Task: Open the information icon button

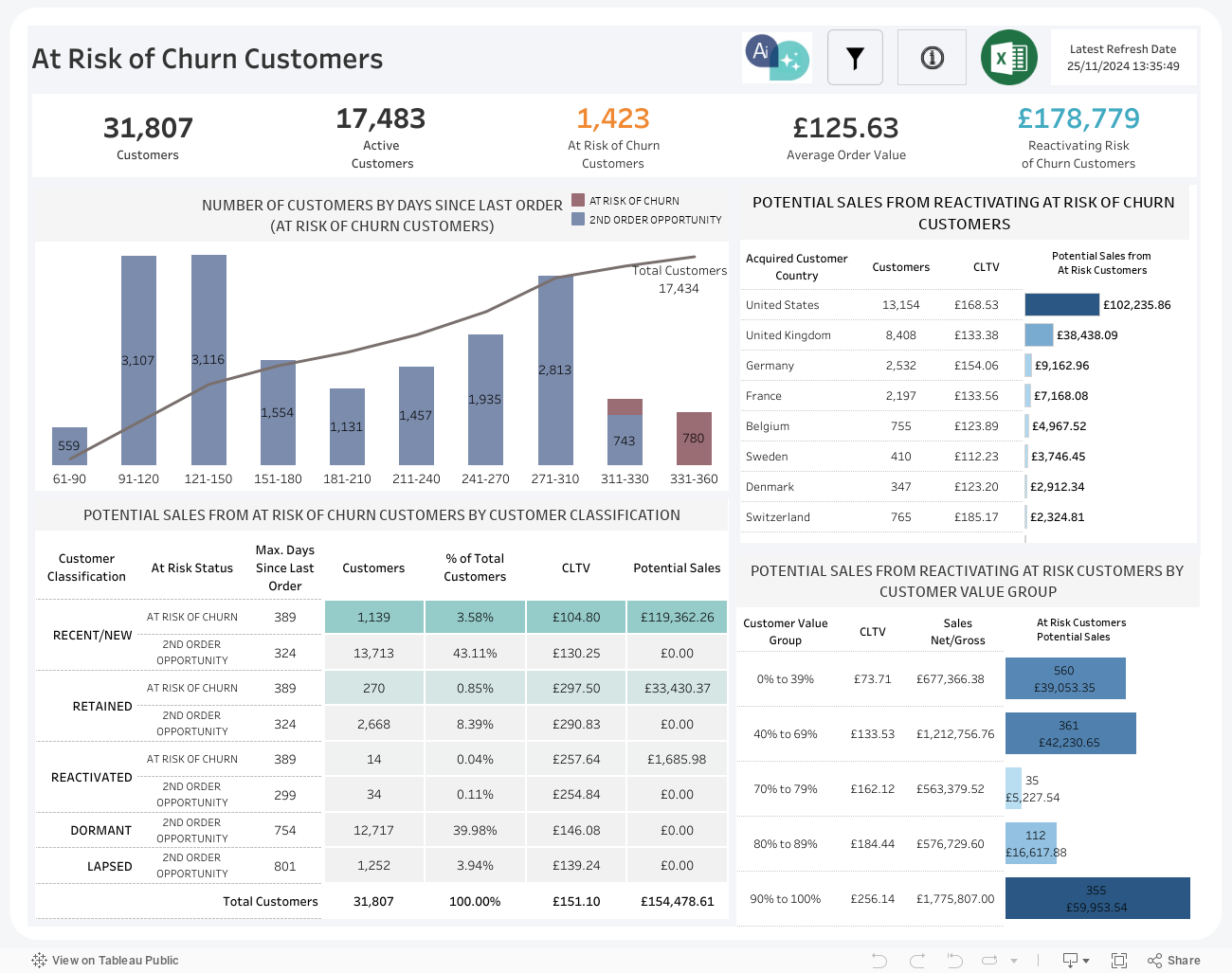Action: pyautogui.click(x=932, y=58)
